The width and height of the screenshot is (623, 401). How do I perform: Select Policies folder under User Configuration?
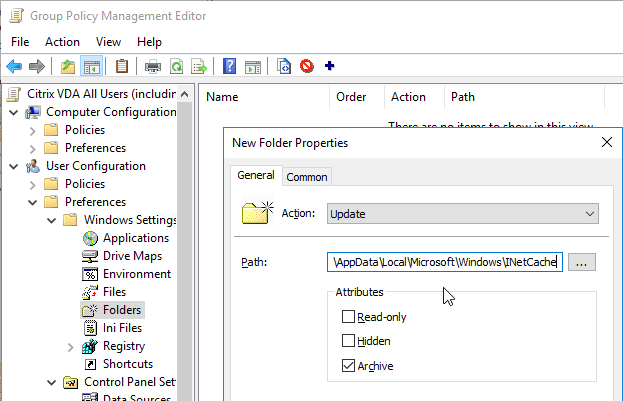pyautogui.click(x=85, y=184)
